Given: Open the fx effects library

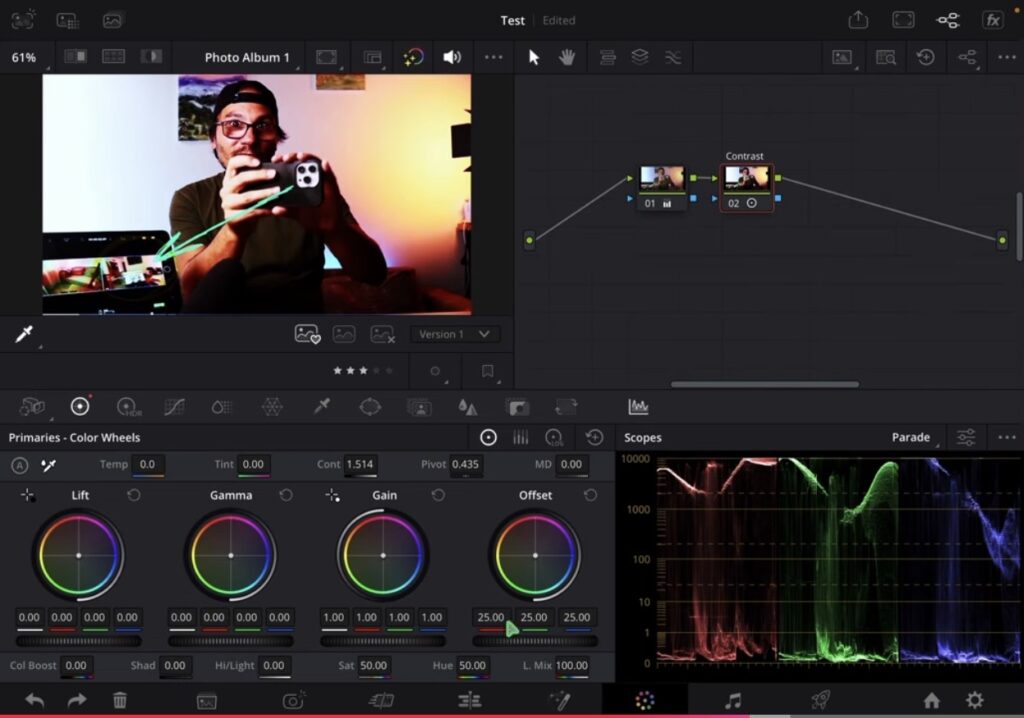Looking at the screenshot, I should coord(993,20).
